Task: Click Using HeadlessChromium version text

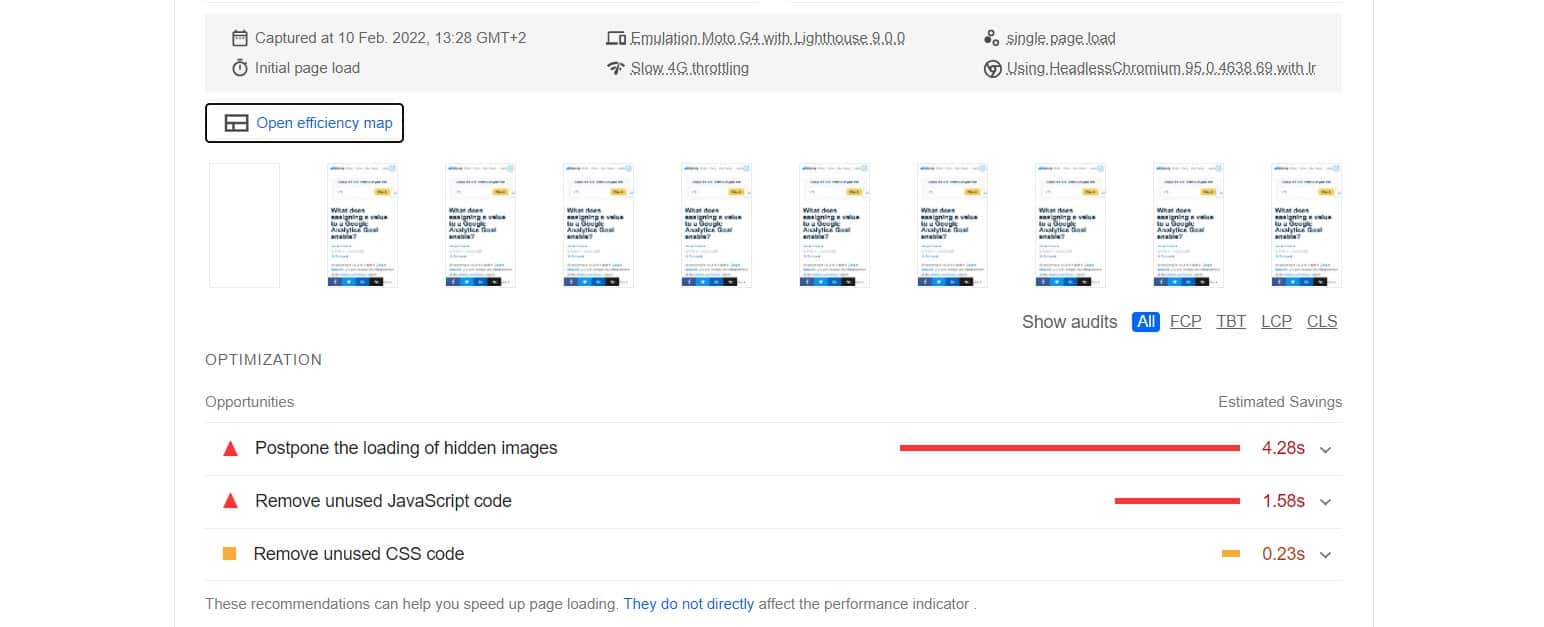Action: pyautogui.click(x=1161, y=68)
